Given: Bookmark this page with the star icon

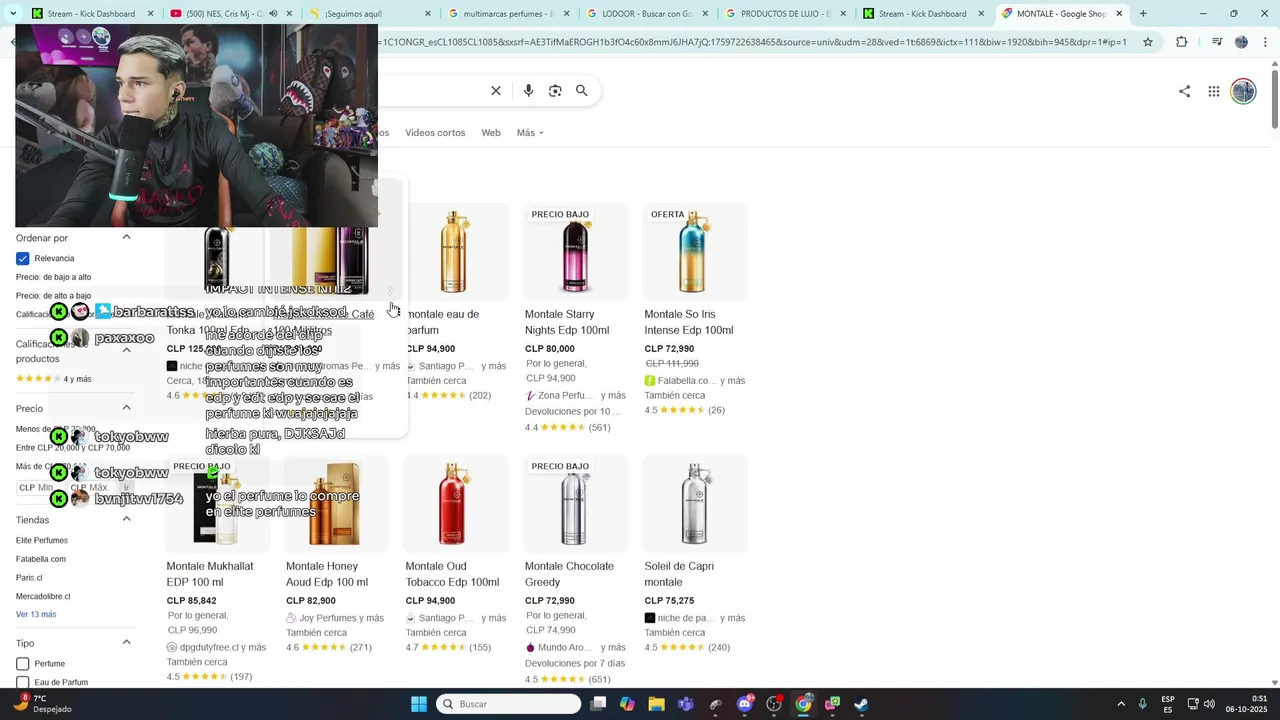Looking at the screenshot, I should [x=1148, y=42].
